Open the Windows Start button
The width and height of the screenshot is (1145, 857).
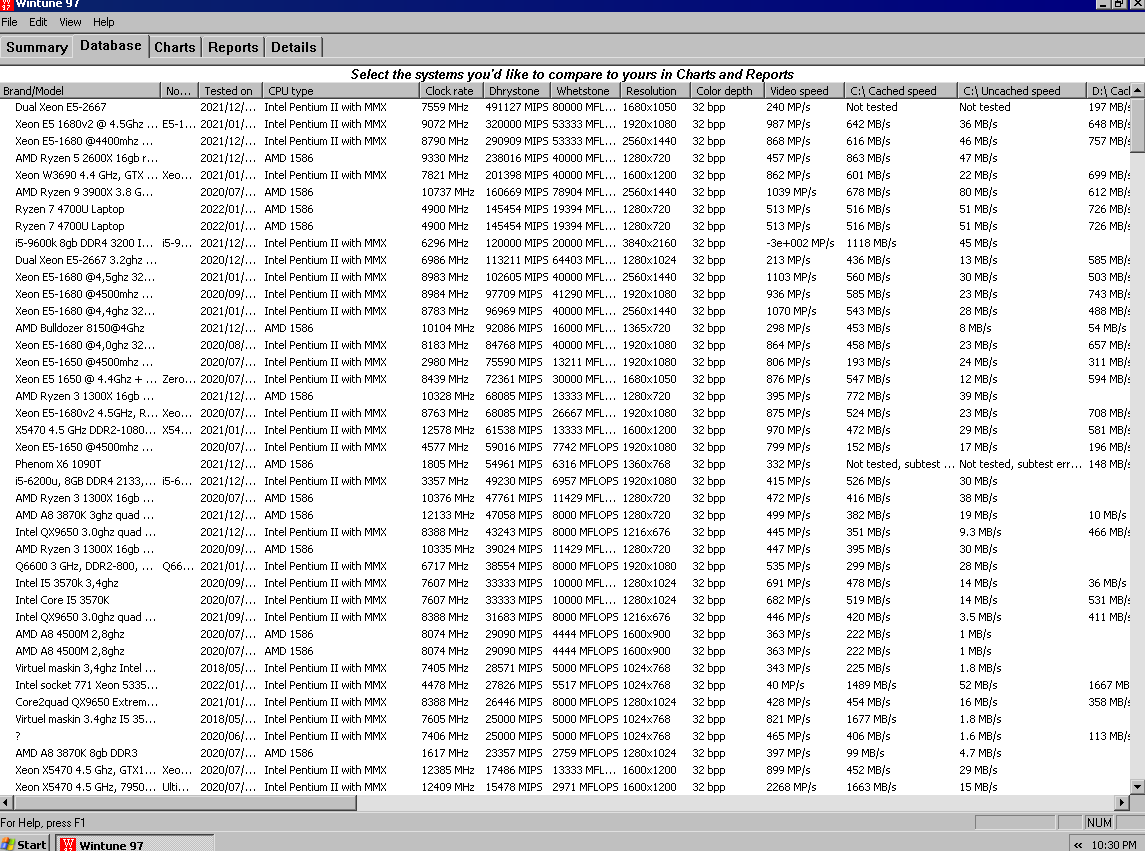click(25, 844)
